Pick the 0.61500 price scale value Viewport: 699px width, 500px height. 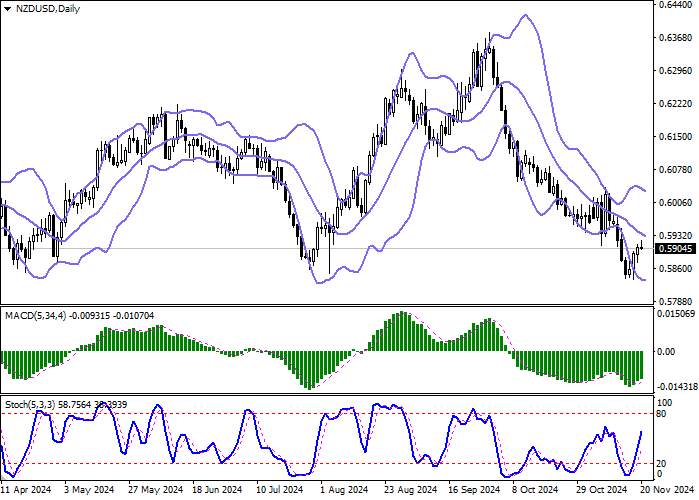[x=676, y=137]
